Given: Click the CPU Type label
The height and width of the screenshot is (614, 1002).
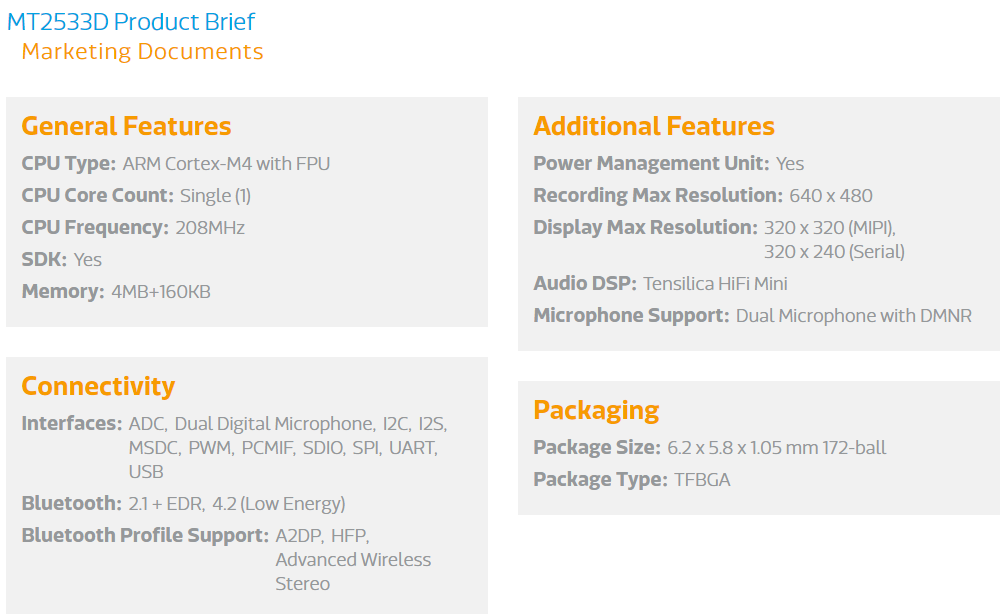Looking at the screenshot, I should coord(69,164).
